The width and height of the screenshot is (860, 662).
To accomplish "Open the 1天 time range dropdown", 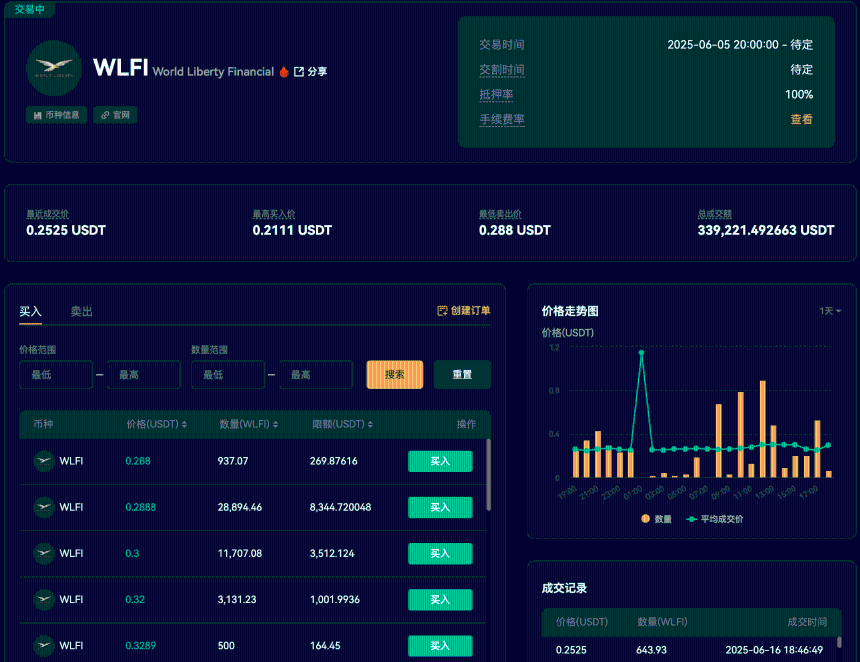I will point(831,311).
